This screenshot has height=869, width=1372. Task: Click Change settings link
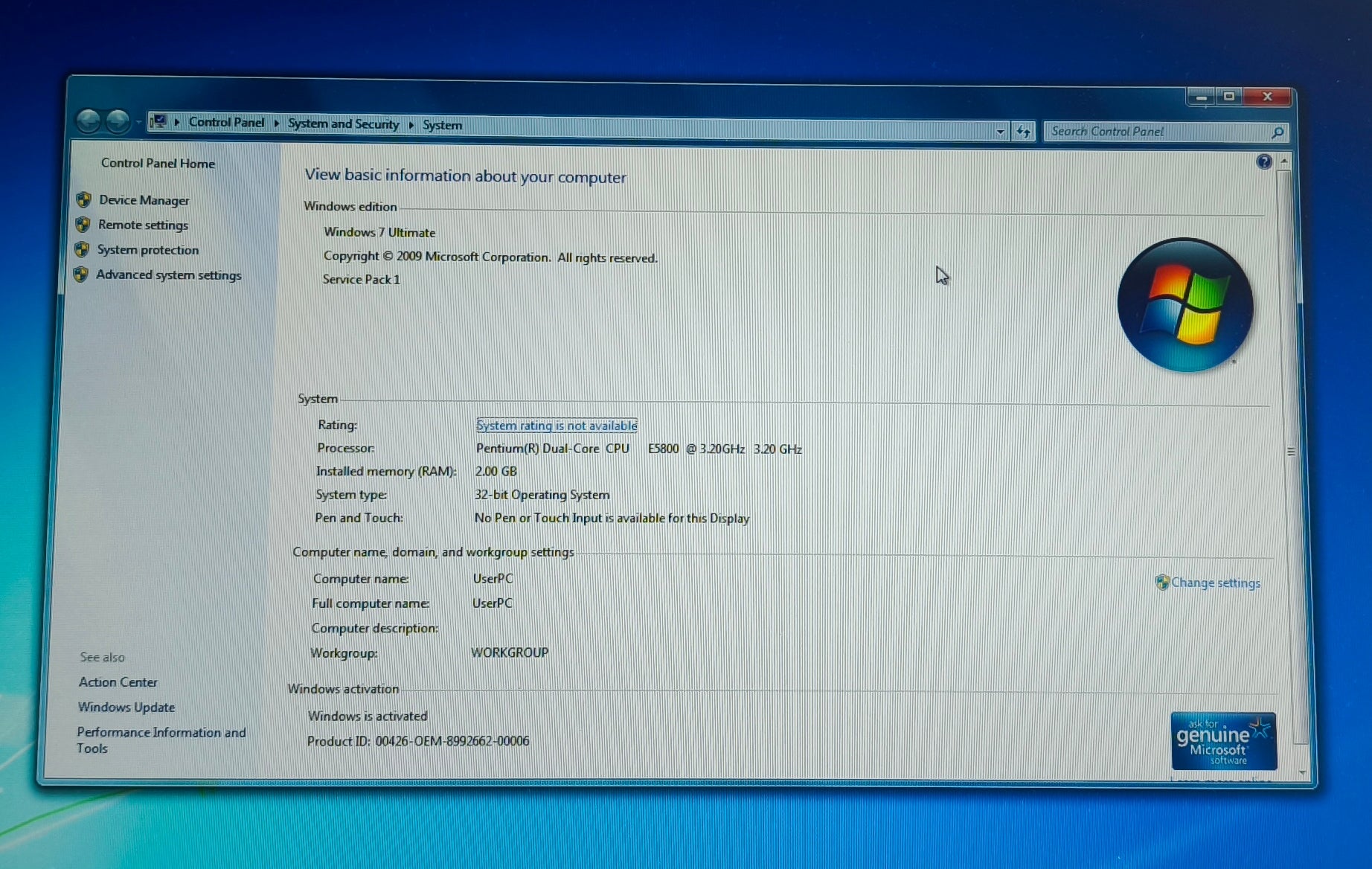pyautogui.click(x=1216, y=583)
